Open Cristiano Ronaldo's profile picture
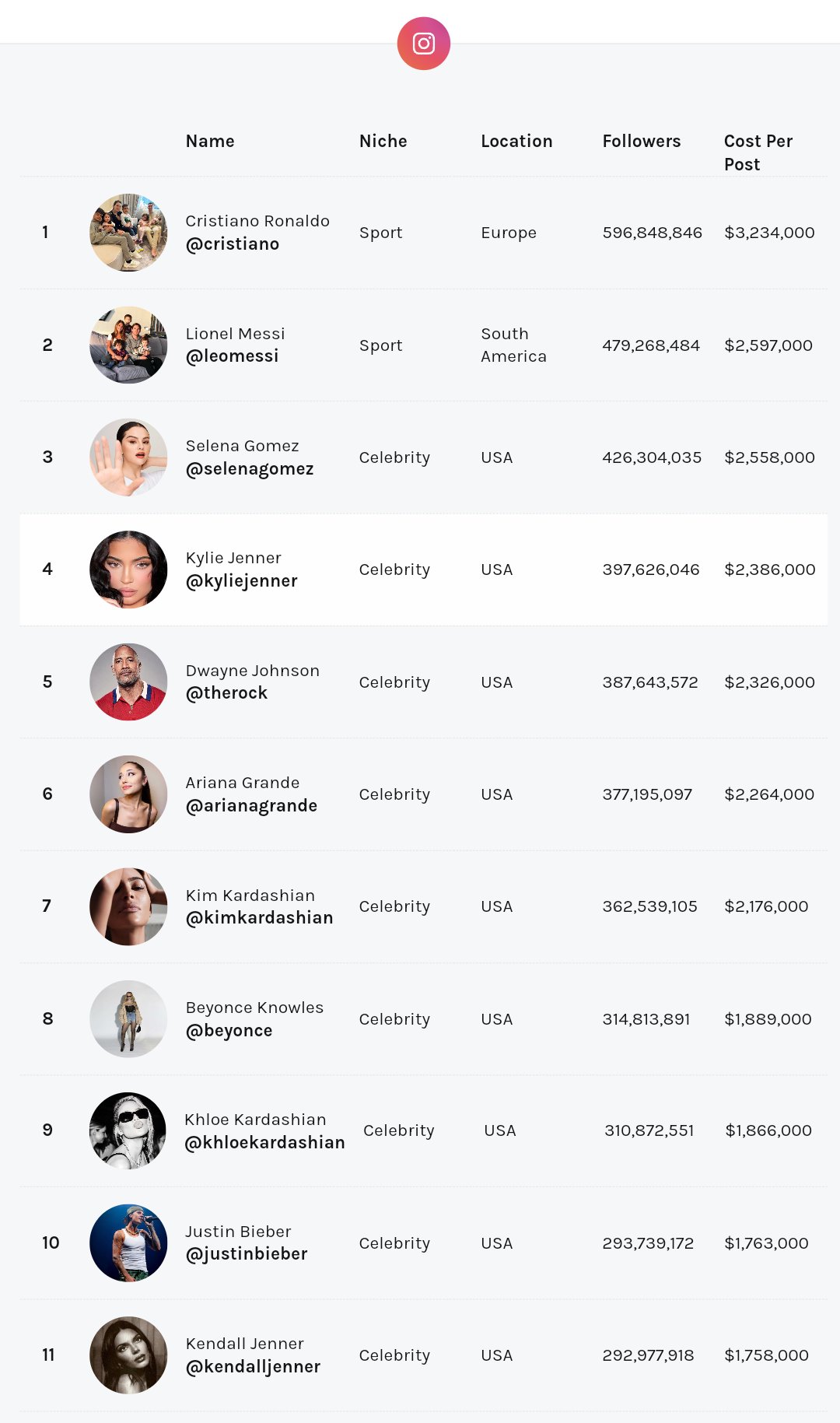 128,233
